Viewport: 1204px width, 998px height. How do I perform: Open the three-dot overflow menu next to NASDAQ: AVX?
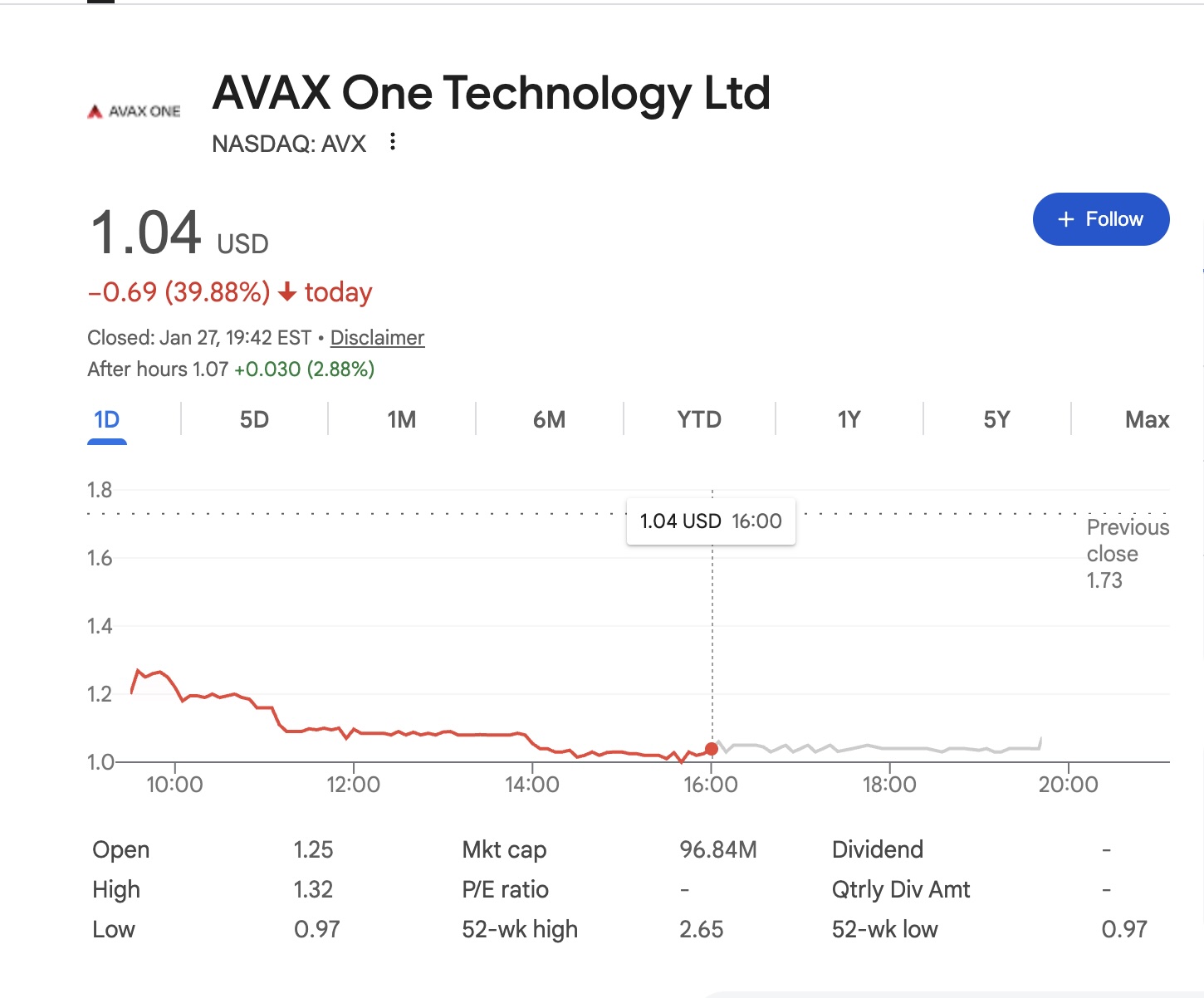tap(391, 142)
